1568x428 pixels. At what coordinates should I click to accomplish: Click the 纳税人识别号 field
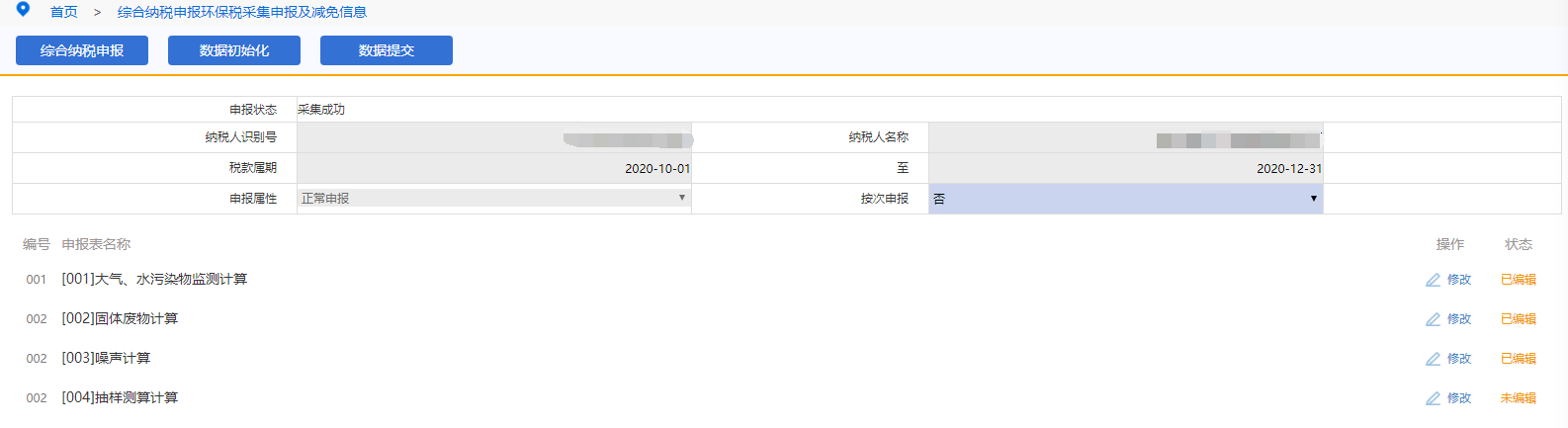493,137
